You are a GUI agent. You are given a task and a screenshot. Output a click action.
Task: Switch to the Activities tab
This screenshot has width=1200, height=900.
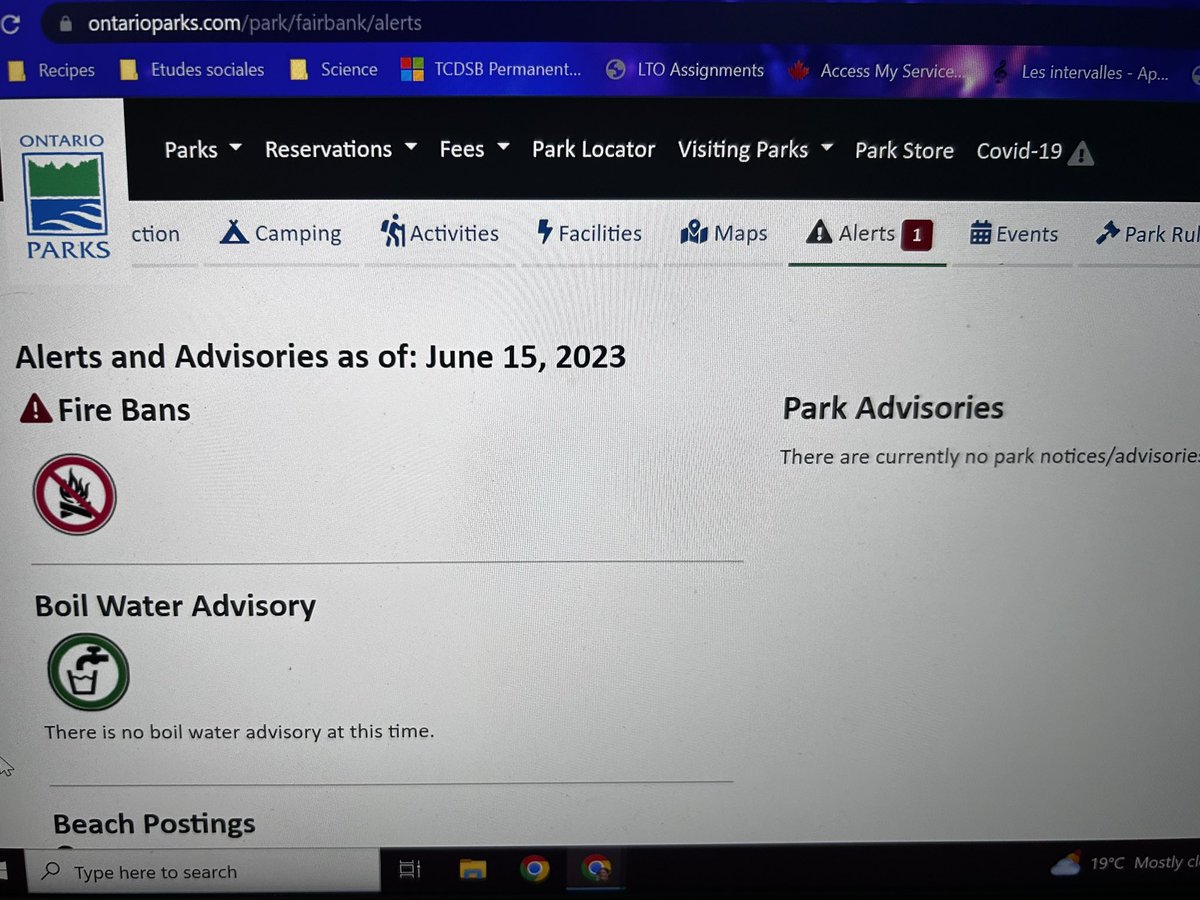[439, 233]
